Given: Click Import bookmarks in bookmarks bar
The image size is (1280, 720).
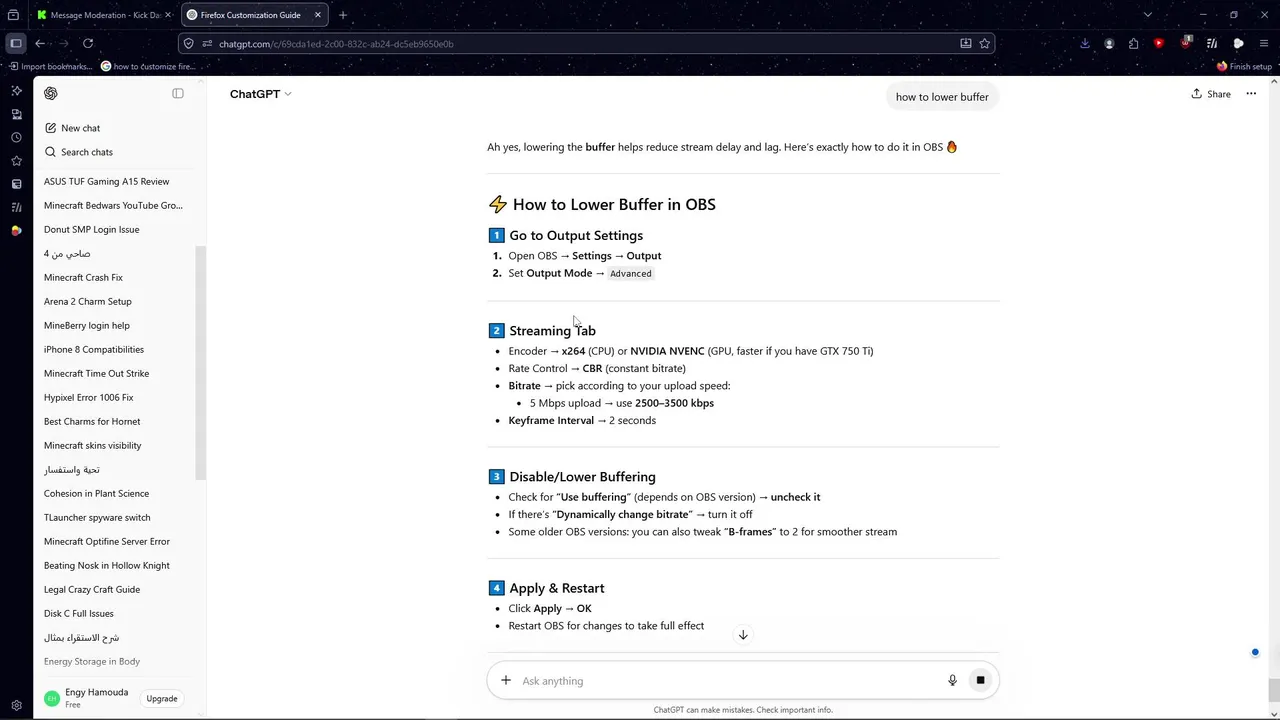Looking at the screenshot, I should (x=50, y=66).
